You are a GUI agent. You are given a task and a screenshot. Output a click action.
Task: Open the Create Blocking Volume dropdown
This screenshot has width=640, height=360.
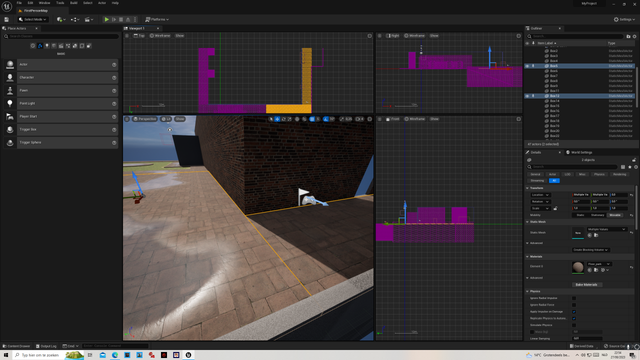point(591,250)
